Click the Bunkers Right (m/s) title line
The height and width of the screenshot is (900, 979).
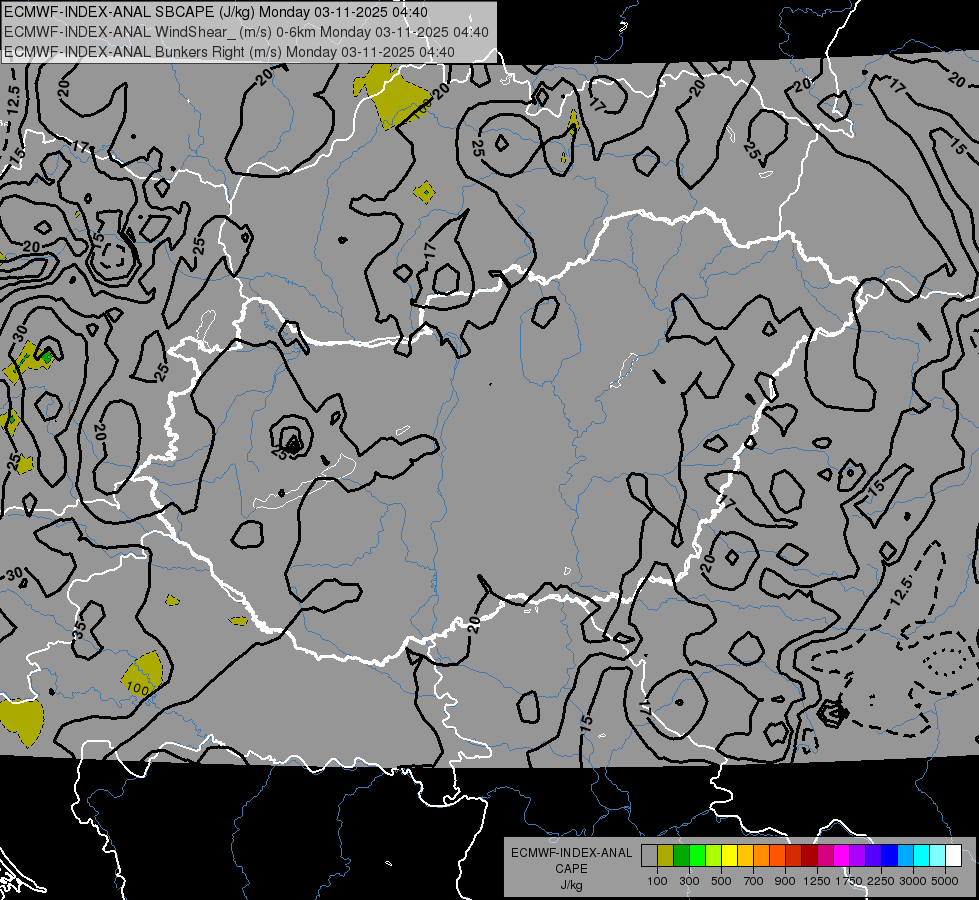(229, 52)
